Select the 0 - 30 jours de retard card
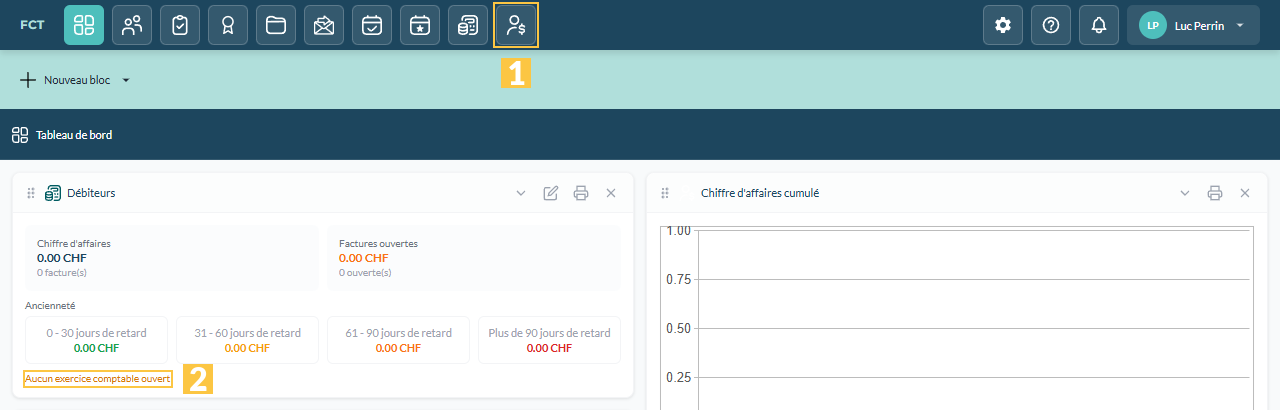The width and height of the screenshot is (1280, 410). [x=97, y=340]
